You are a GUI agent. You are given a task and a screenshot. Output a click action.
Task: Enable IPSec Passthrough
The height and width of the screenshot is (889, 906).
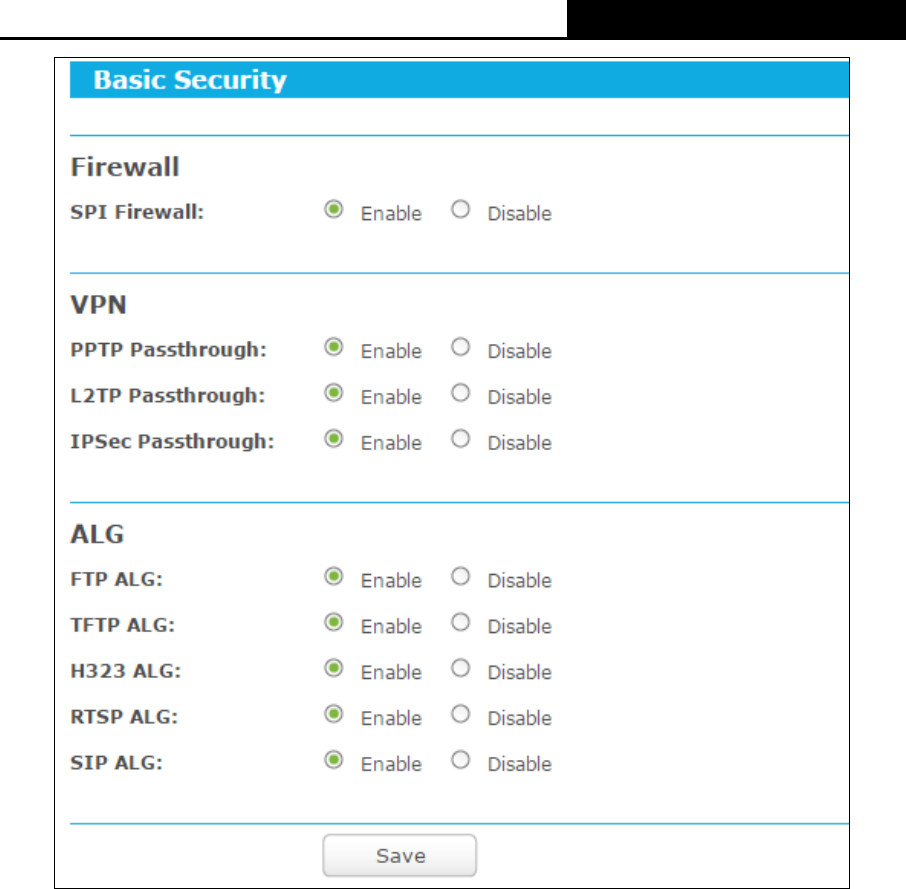[x=333, y=439]
